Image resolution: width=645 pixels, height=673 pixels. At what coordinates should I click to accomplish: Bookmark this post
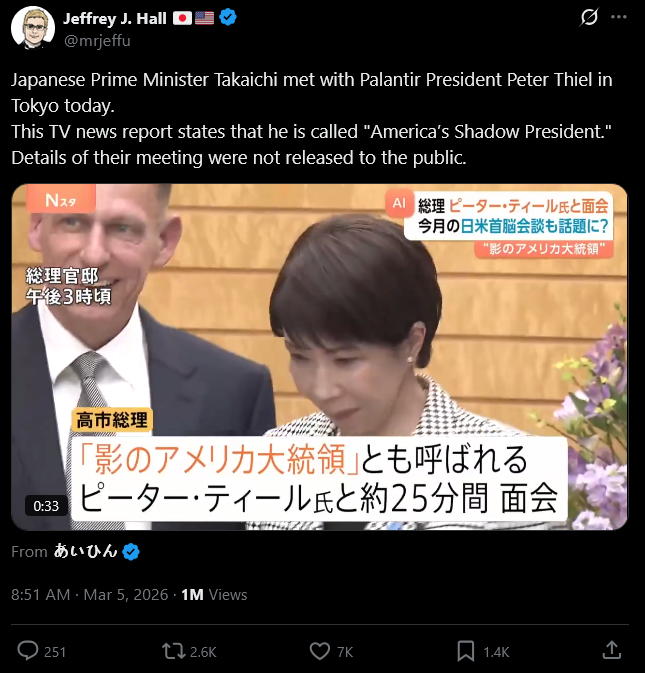click(x=466, y=651)
